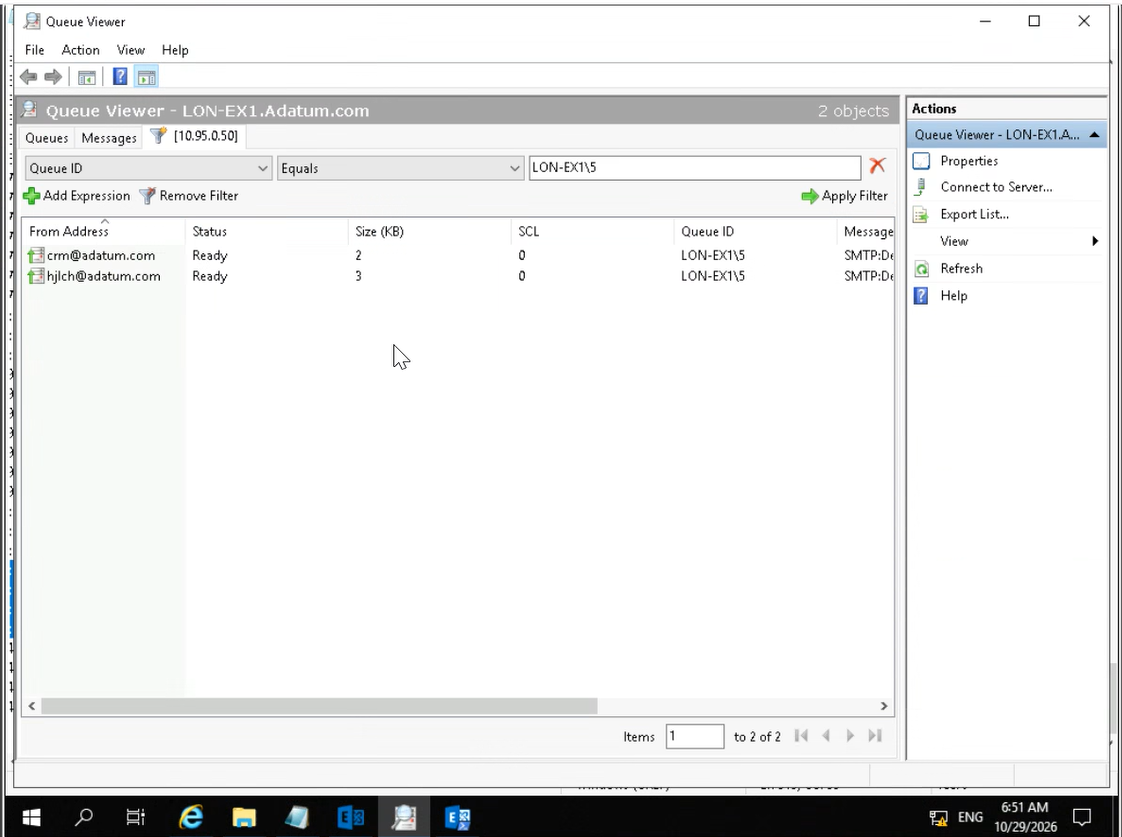1122x837 pixels.
Task: Click the Items page number field
Action: tap(695, 736)
